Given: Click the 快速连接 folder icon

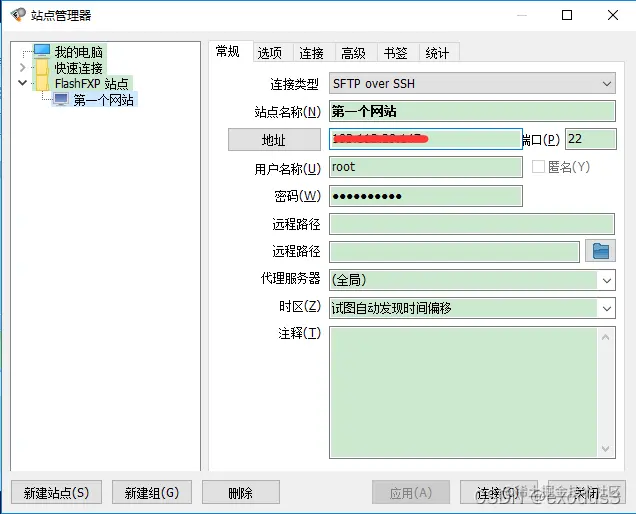Looking at the screenshot, I should tap(42, 67).
